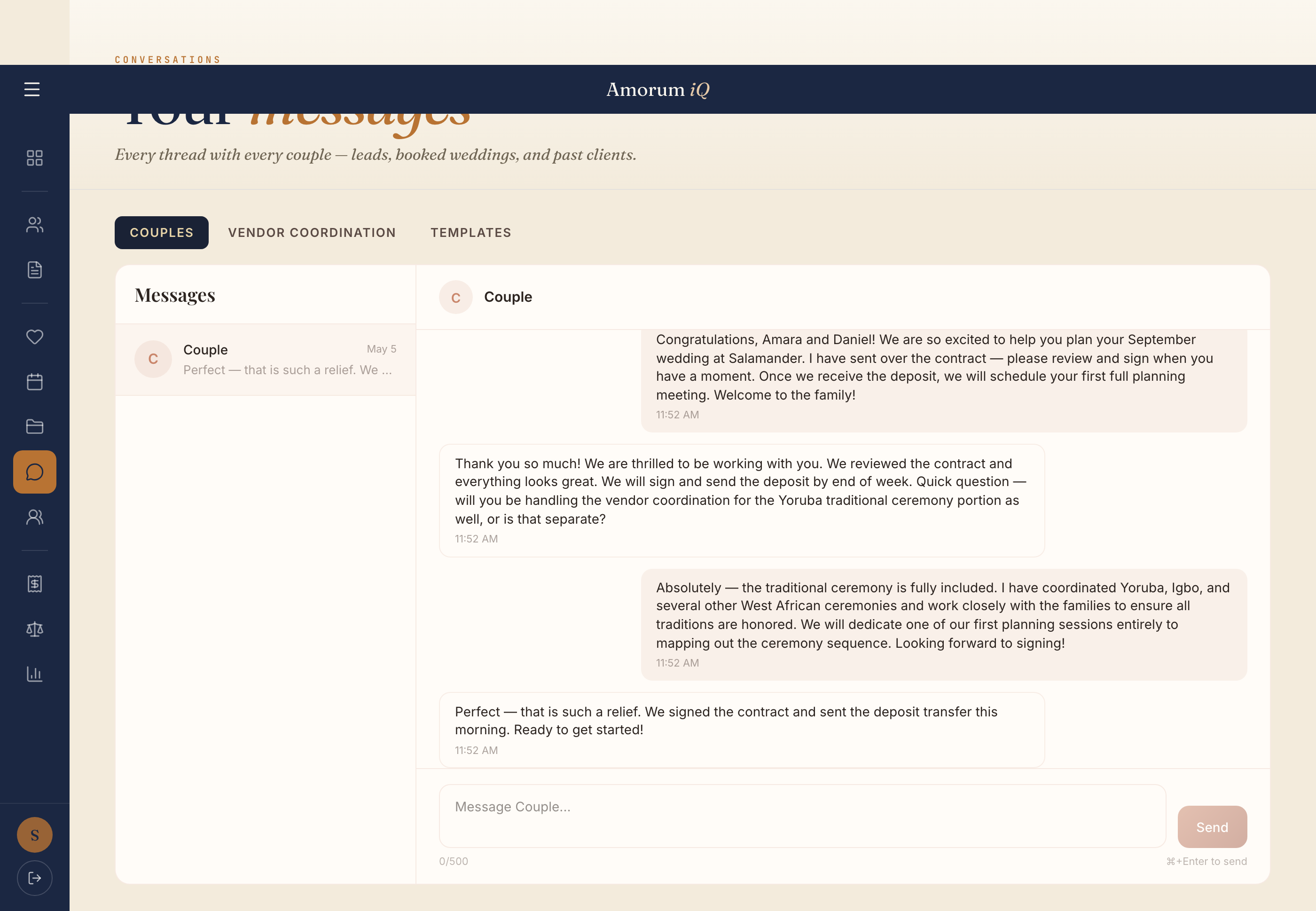Screen dimensions: 1316x911
Task: Click the '⌘+Enter to send' hint
Action: point(1206,861)
